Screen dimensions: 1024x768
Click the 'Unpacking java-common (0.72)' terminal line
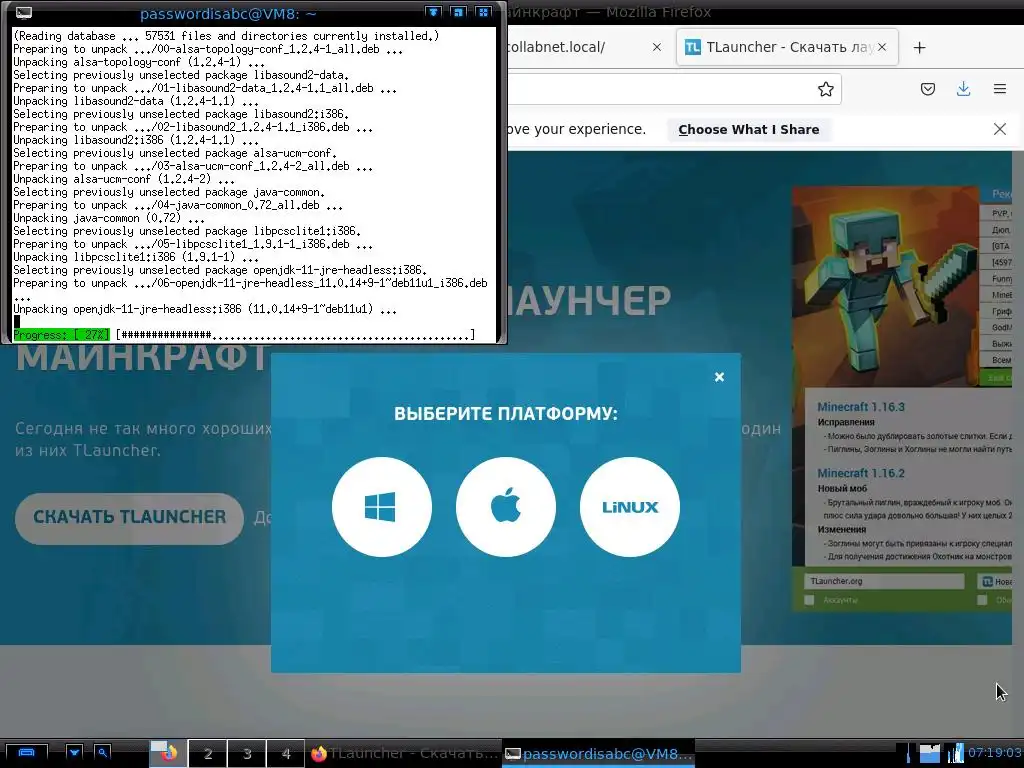(108, 218)
